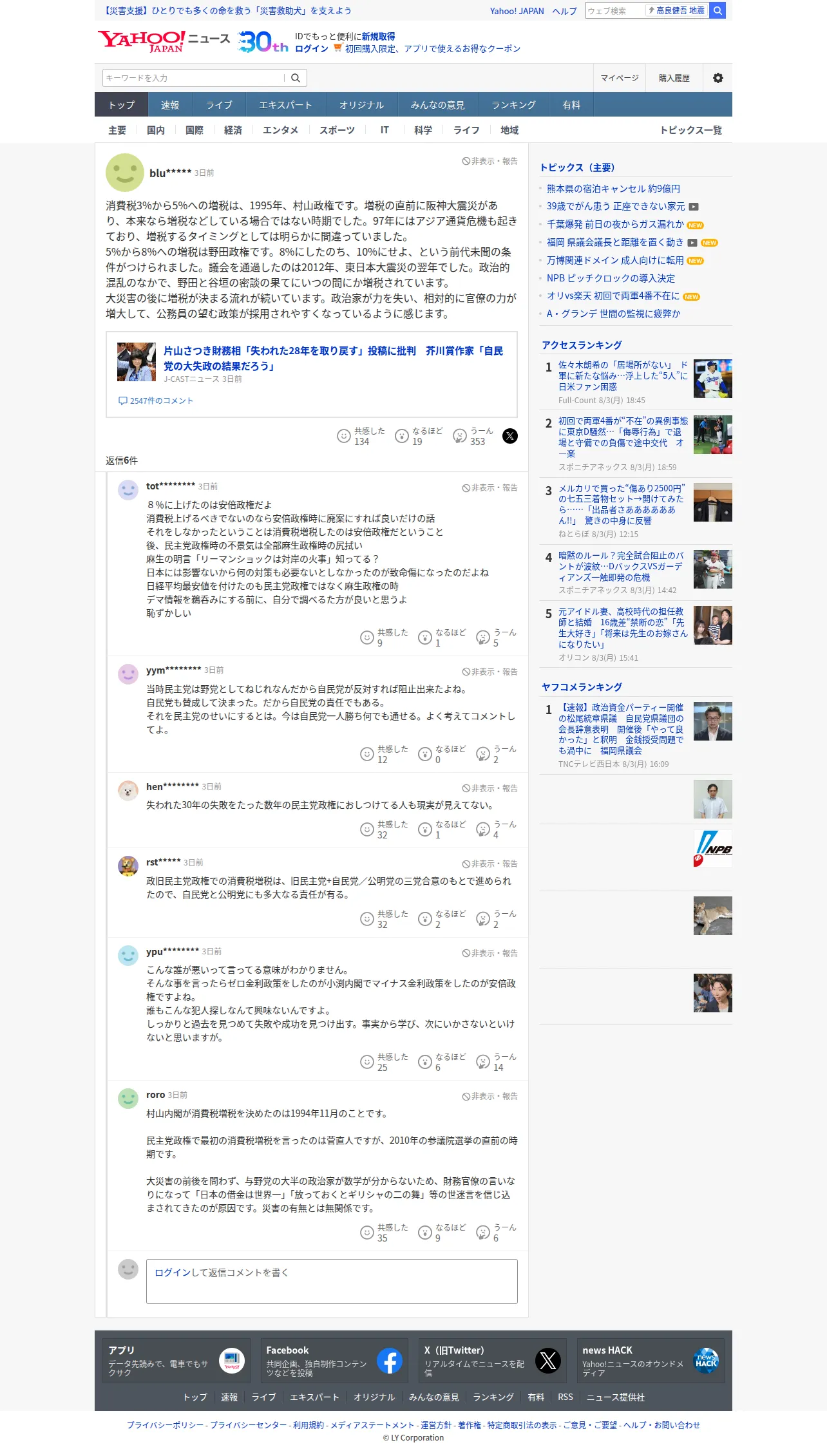Hide or report tot******** reply
Viewport: 827px width, 1456px height.
click(x=490, y=488)
